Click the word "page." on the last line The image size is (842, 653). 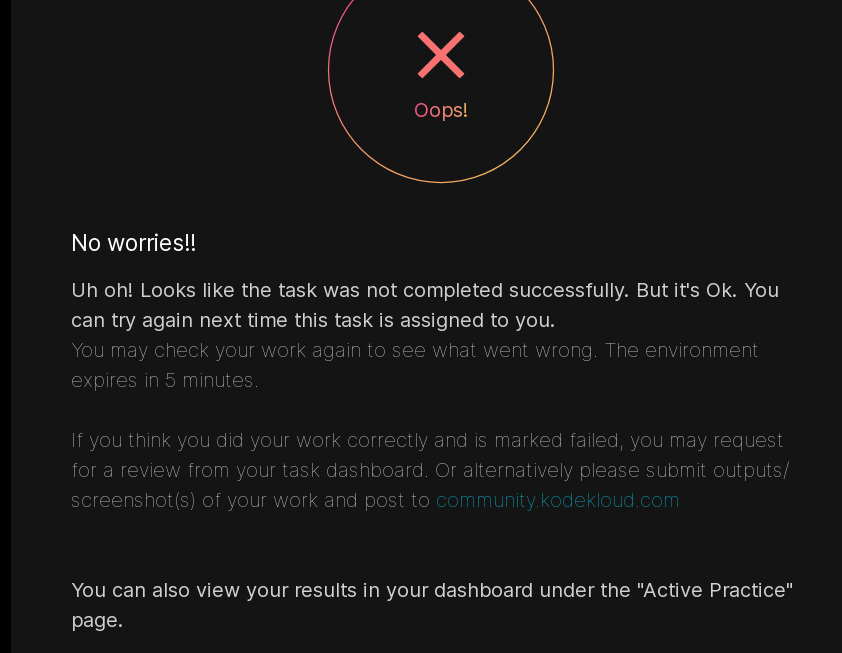point(97,620)
